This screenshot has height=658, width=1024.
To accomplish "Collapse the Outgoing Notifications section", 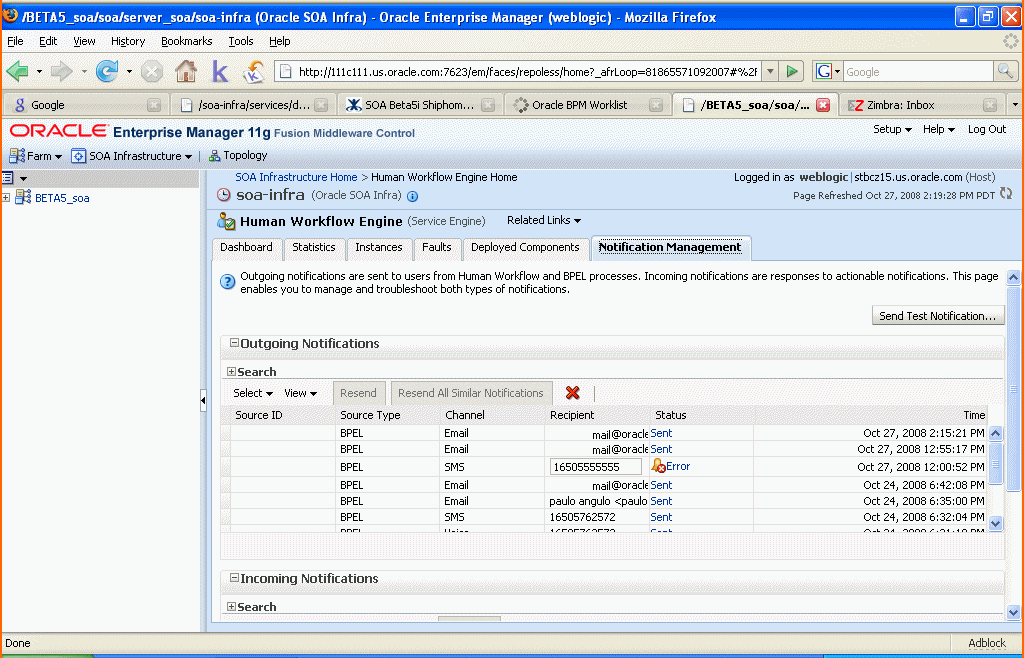I will (x=234, y=342).
